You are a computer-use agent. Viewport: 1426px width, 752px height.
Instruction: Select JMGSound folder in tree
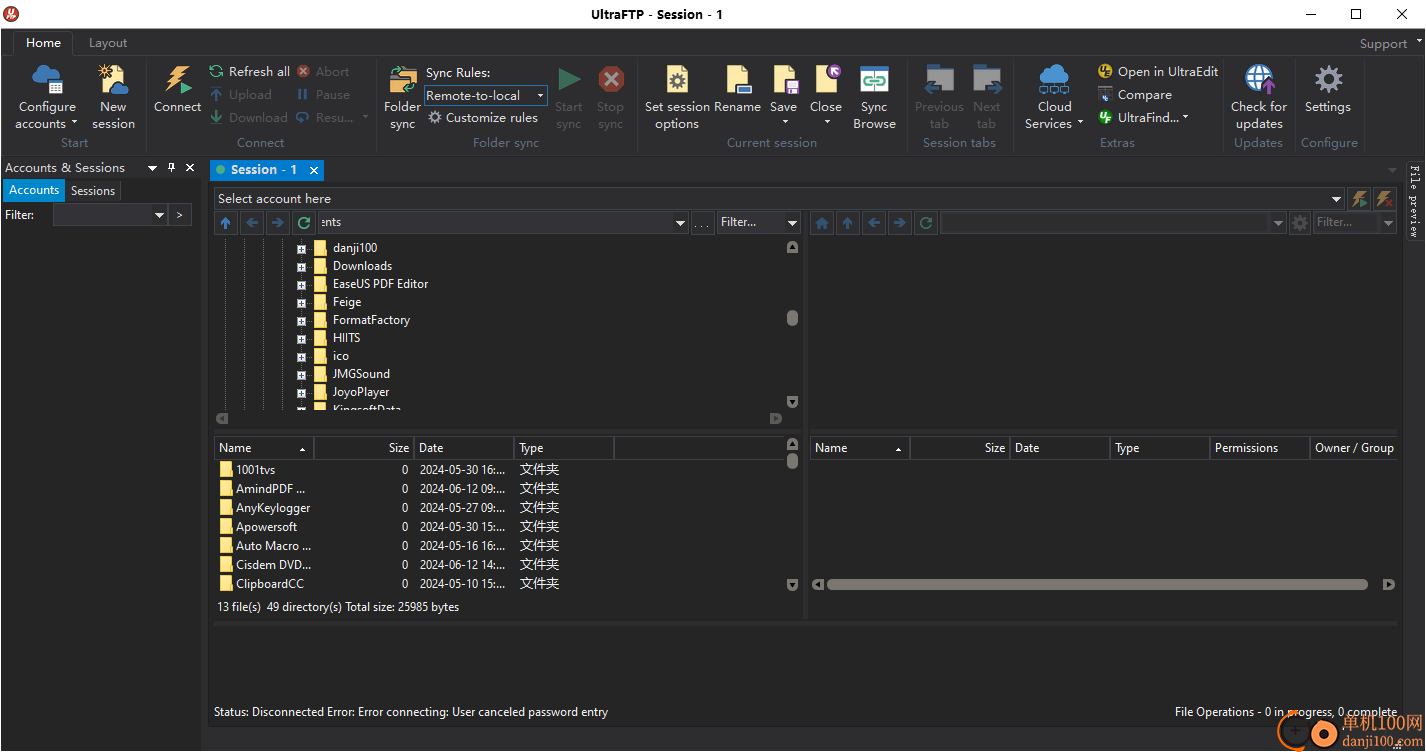point(361,374)
